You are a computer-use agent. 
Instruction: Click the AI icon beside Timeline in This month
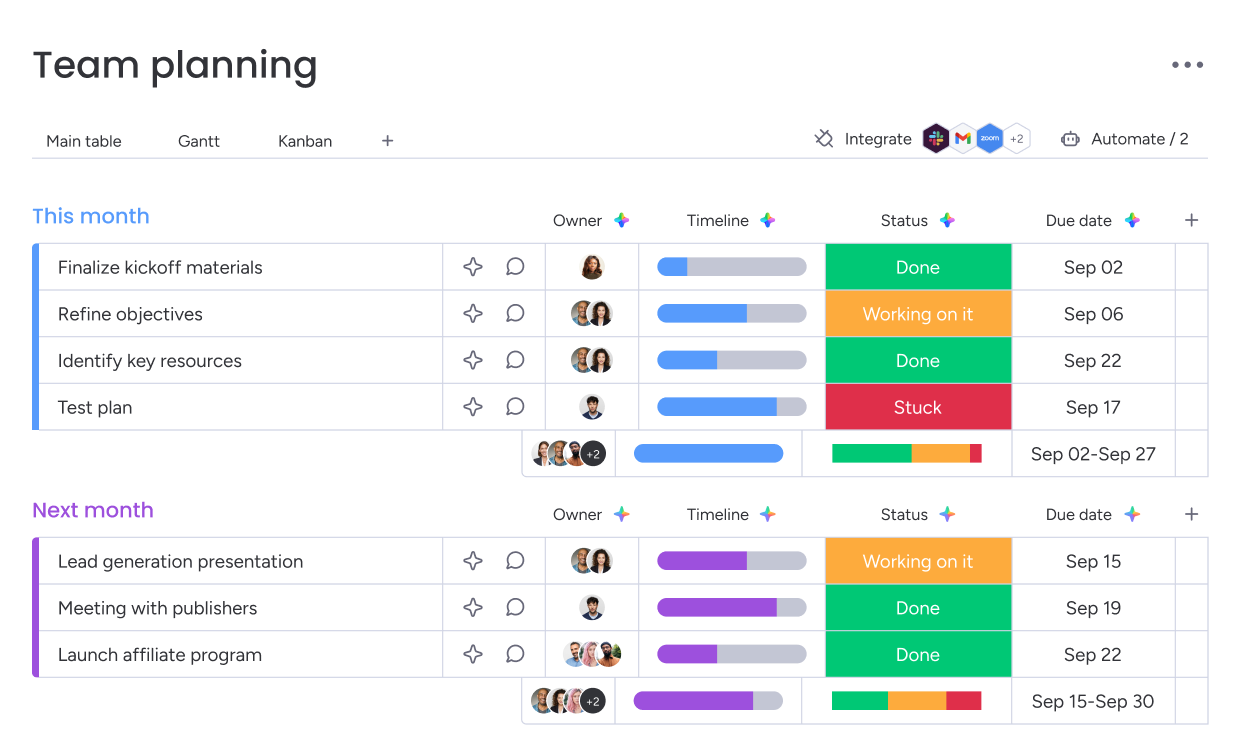click(768, 221)
